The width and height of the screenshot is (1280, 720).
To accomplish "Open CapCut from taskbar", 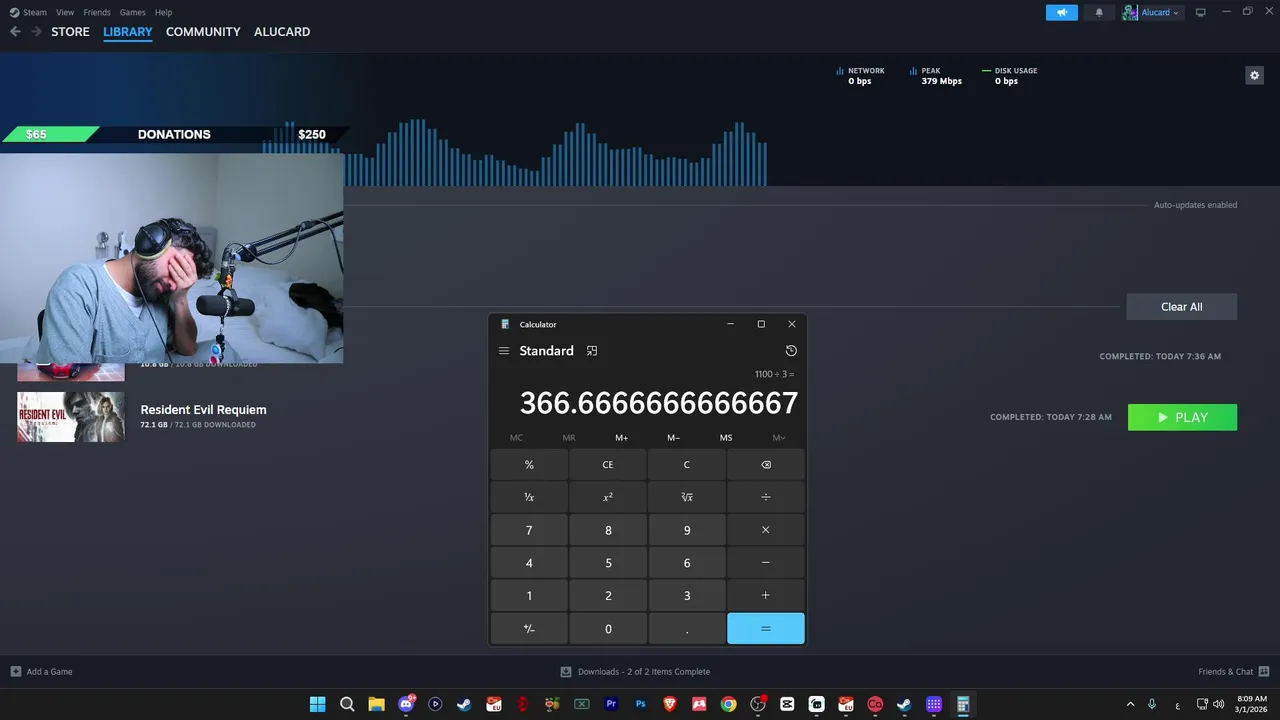I will 787,704.
